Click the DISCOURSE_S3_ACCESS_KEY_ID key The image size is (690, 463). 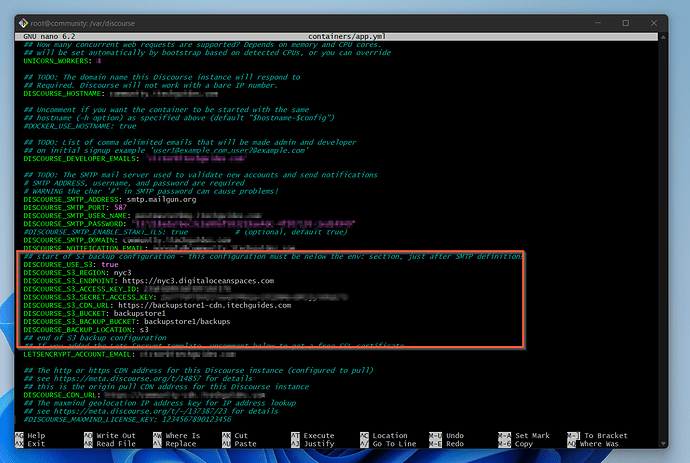click(x=81, y=289)
